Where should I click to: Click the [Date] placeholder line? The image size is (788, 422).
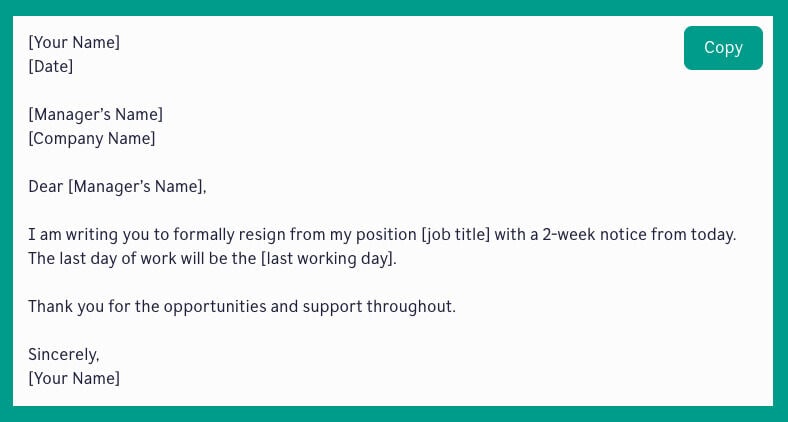click(51, 66)
